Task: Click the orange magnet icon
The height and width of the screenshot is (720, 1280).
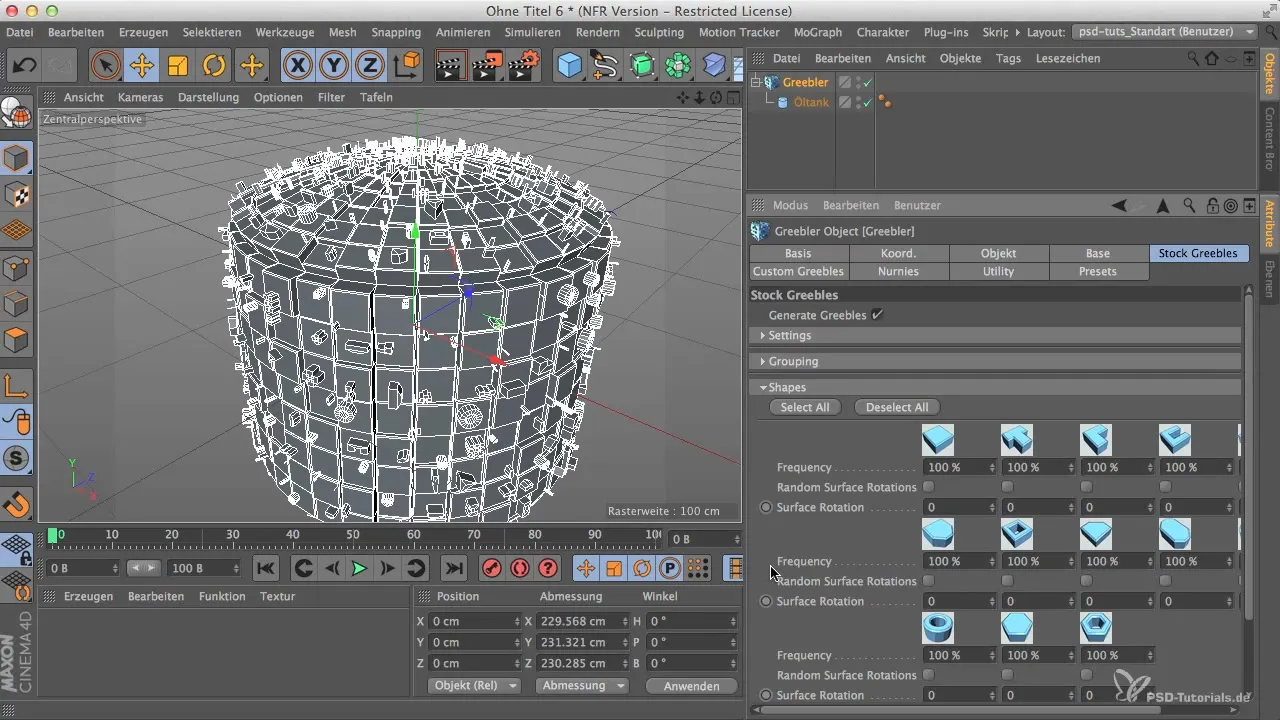Action: tap(17, 505)
